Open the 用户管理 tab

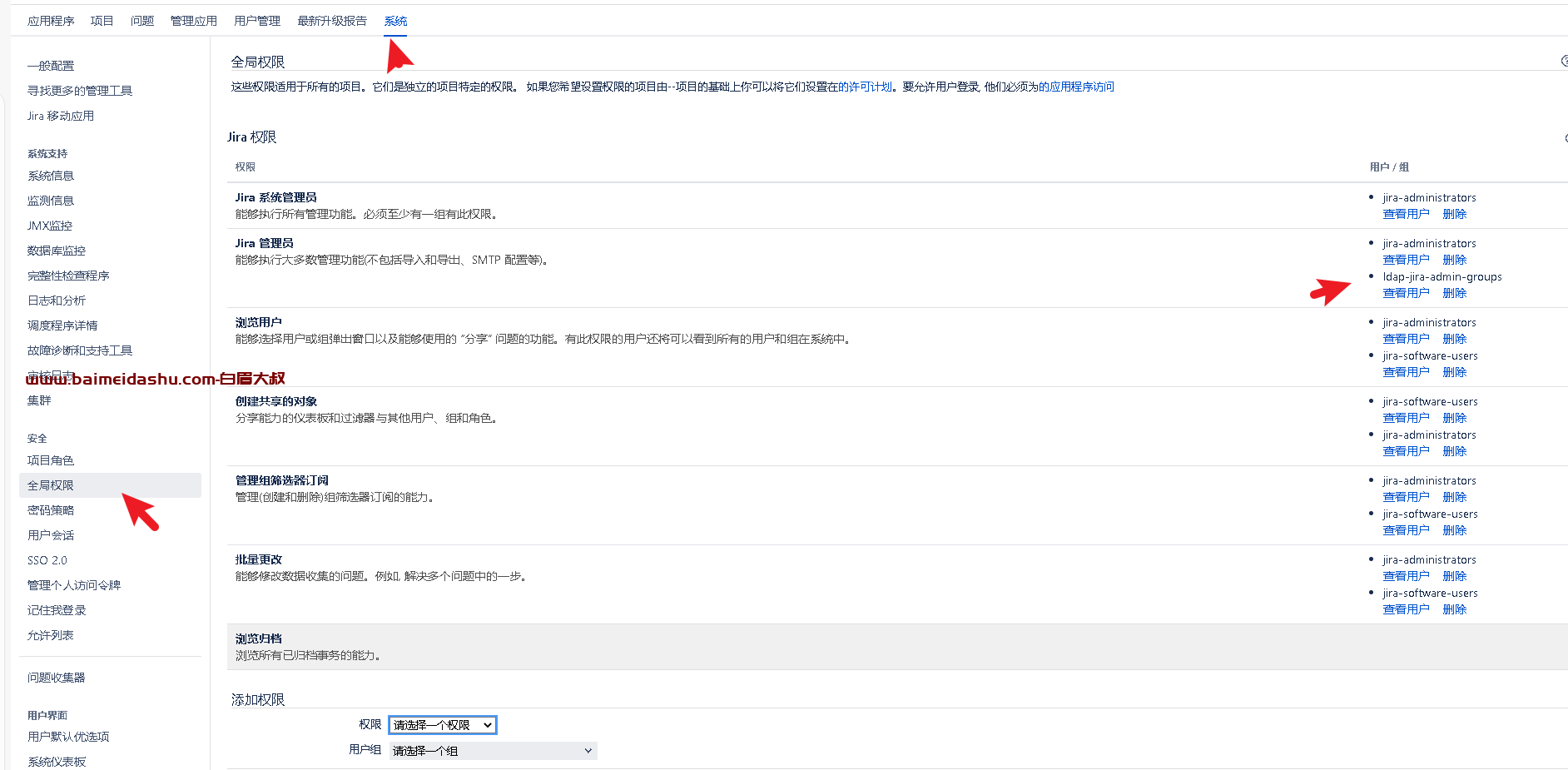click(257, 21)
